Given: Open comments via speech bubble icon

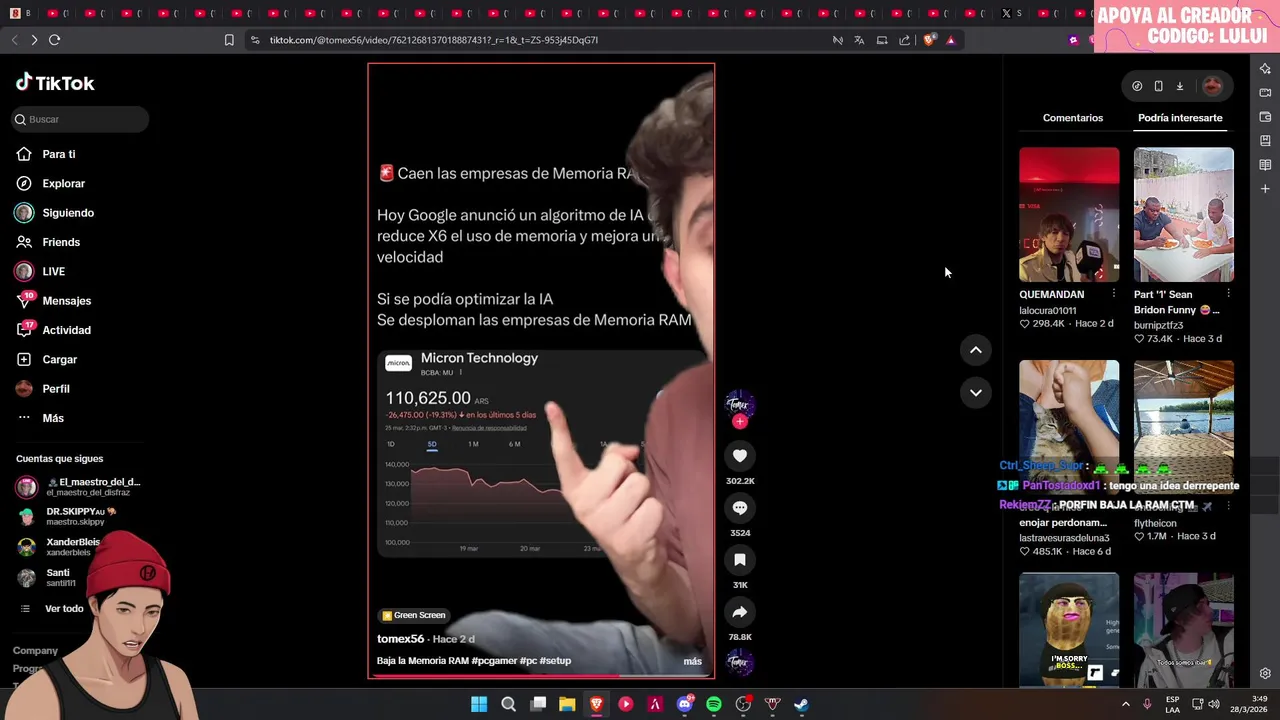Looking at the screenshot, I should tap(740, 508).
